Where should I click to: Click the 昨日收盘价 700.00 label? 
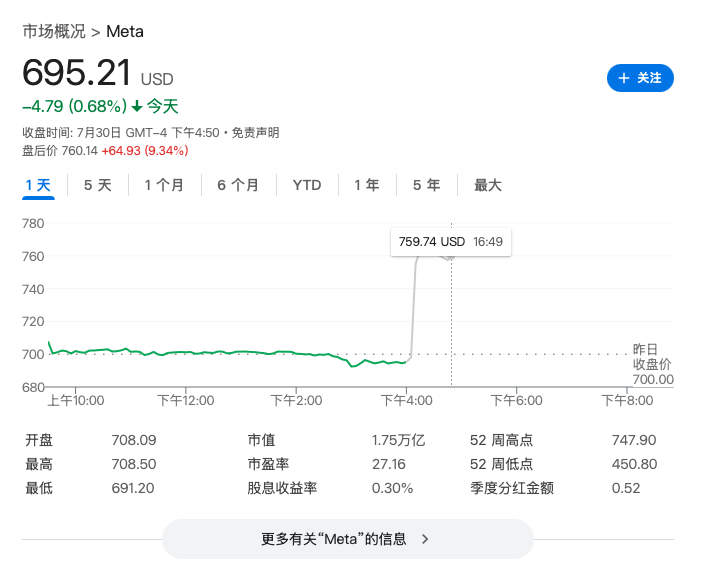pyautogui.click(x=653, y=364)
